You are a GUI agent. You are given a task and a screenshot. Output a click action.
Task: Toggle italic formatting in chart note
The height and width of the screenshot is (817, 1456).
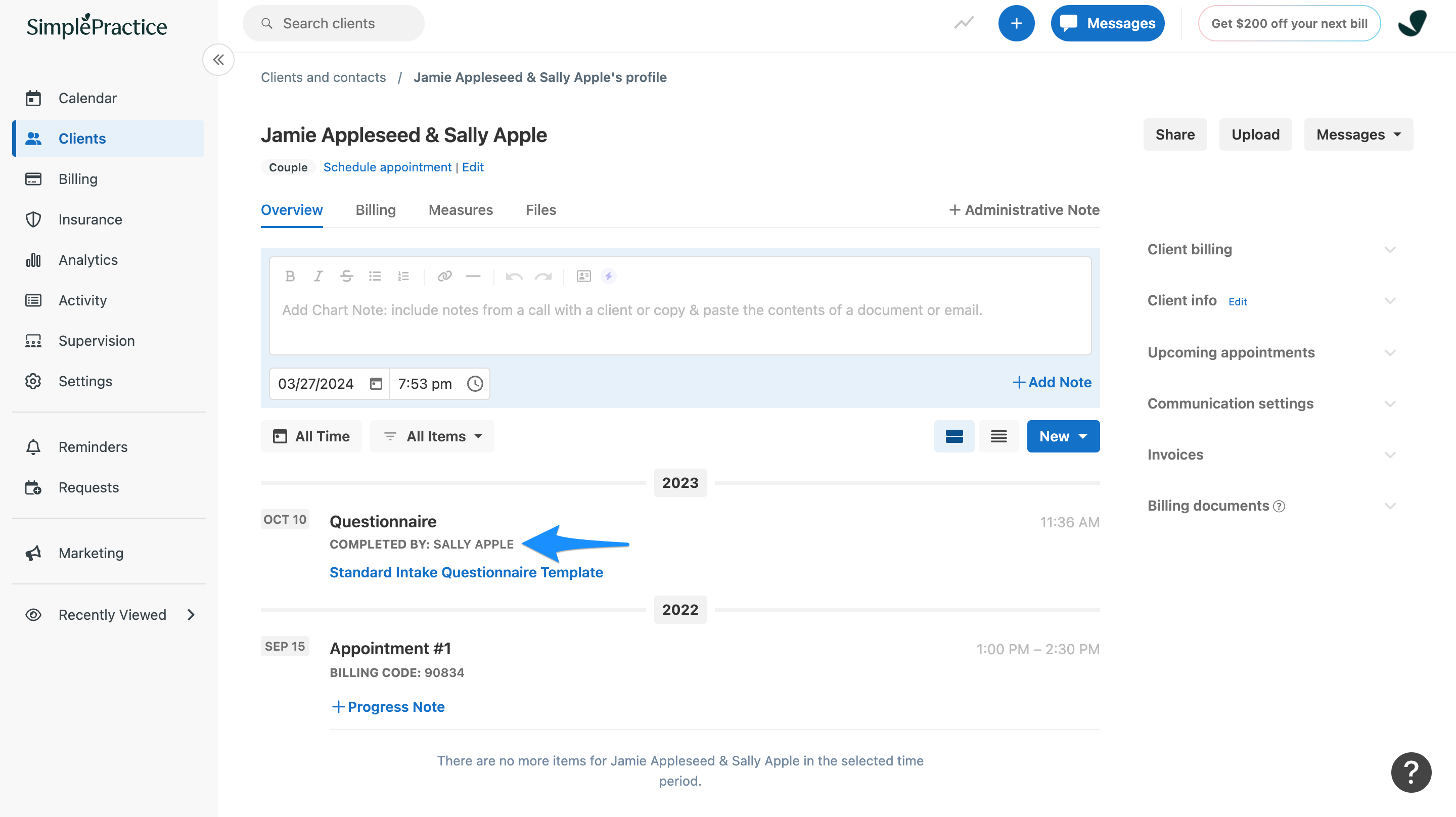point(318,276)
